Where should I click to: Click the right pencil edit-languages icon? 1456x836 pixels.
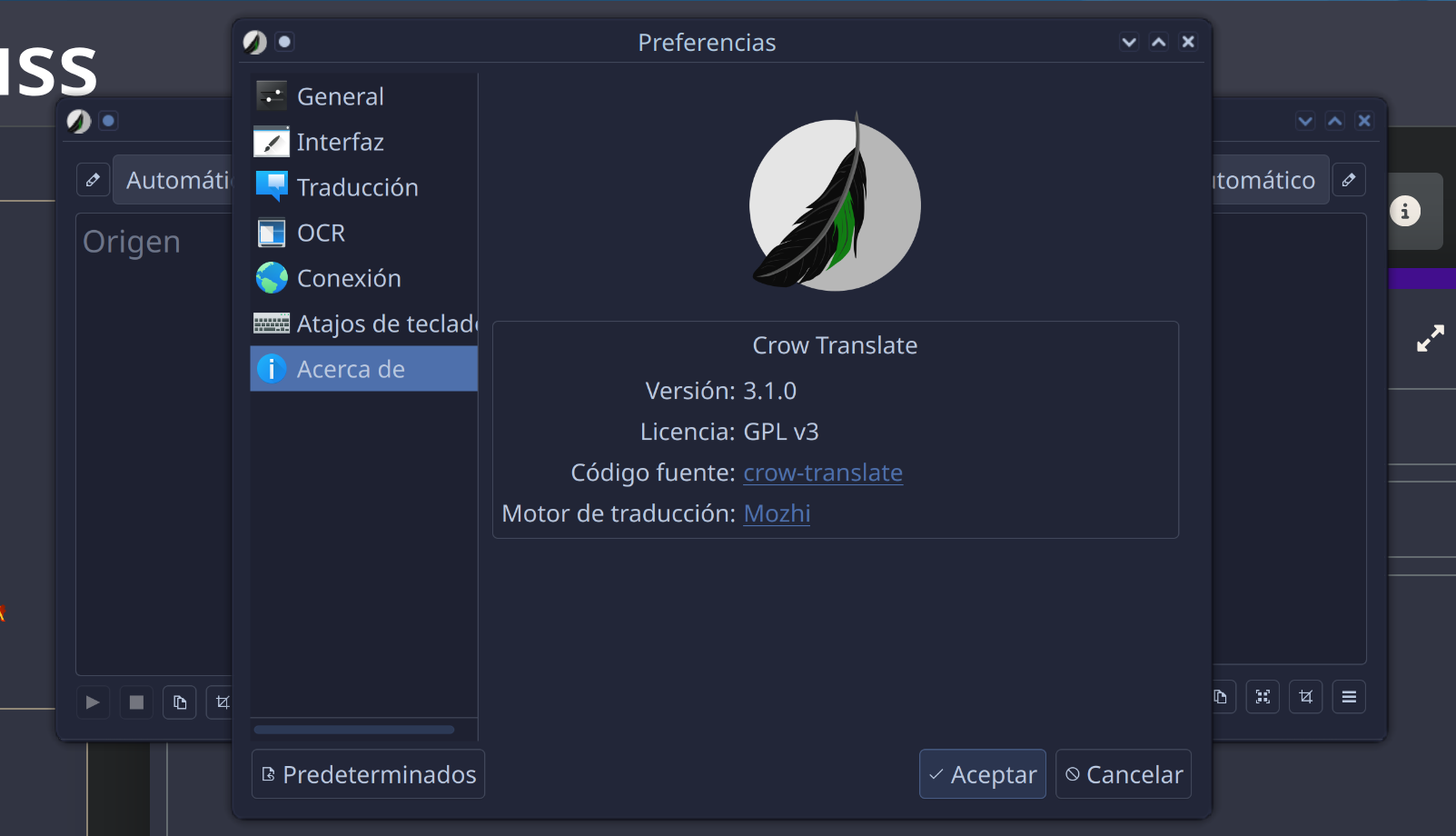click(1349, 180)
